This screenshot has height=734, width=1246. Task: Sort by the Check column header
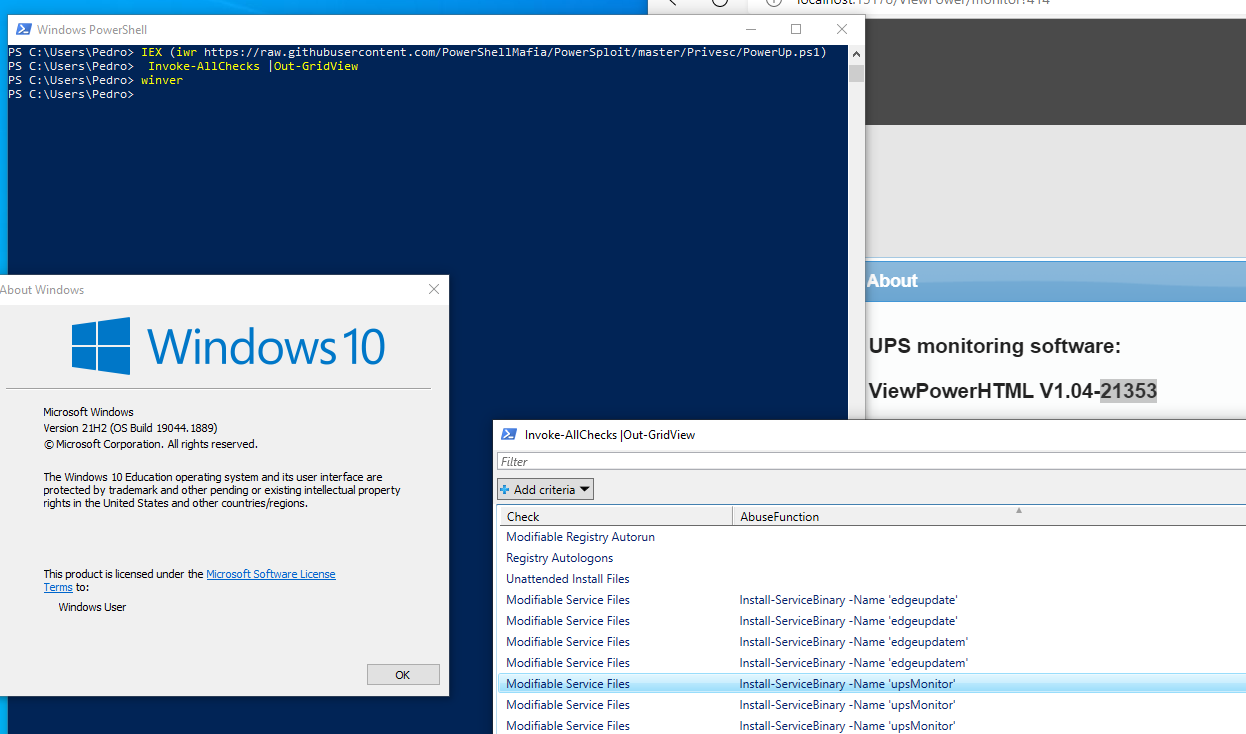pyautogui.click(x=616, y=516)
